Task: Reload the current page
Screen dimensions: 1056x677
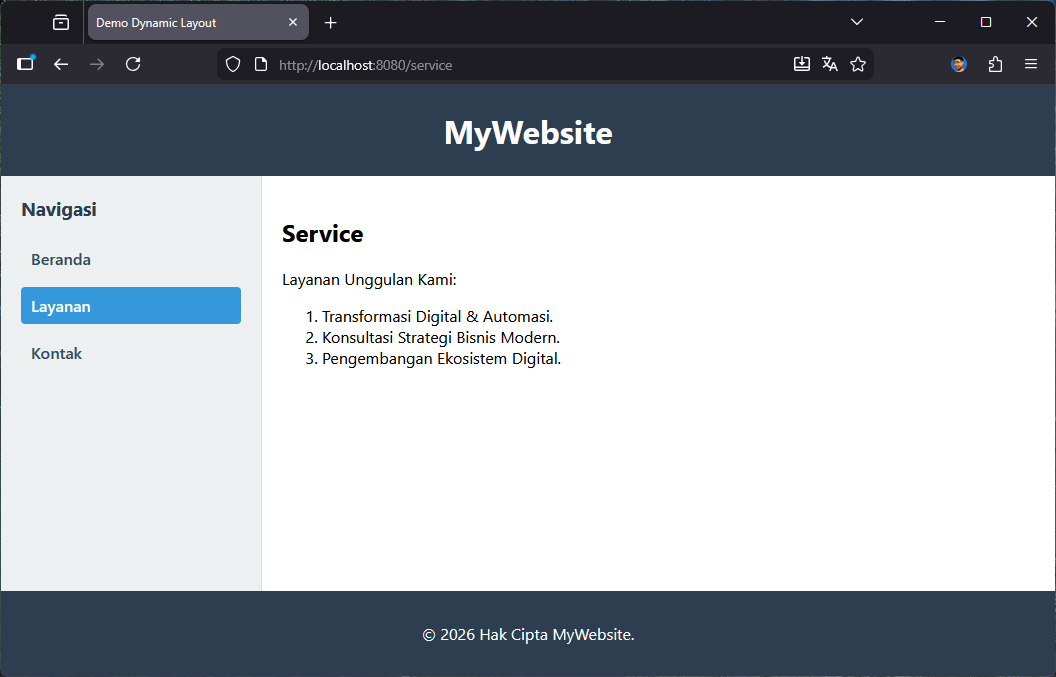Action: pos(133,64)
